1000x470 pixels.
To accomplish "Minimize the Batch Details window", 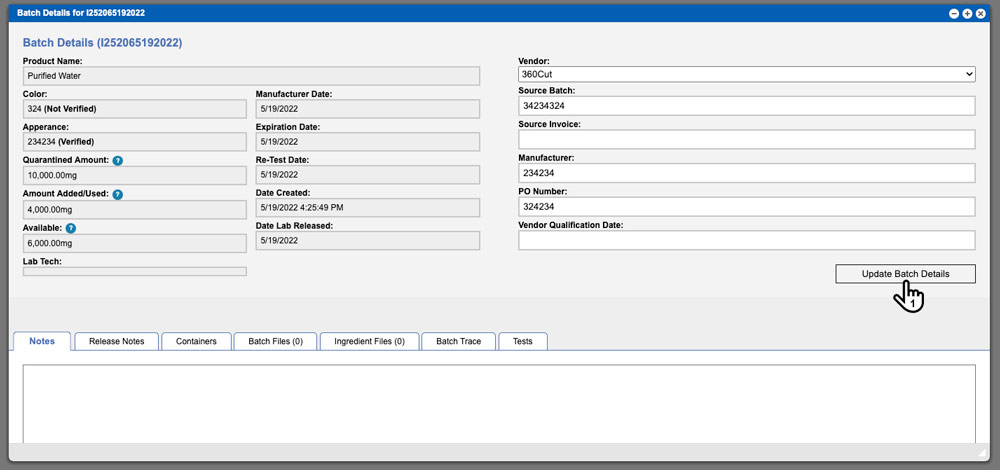I will [x=954, y=13].
